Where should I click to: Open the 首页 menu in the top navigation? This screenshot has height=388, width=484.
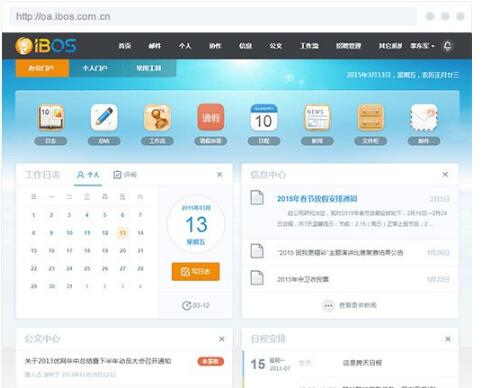[x=125, y=46]
